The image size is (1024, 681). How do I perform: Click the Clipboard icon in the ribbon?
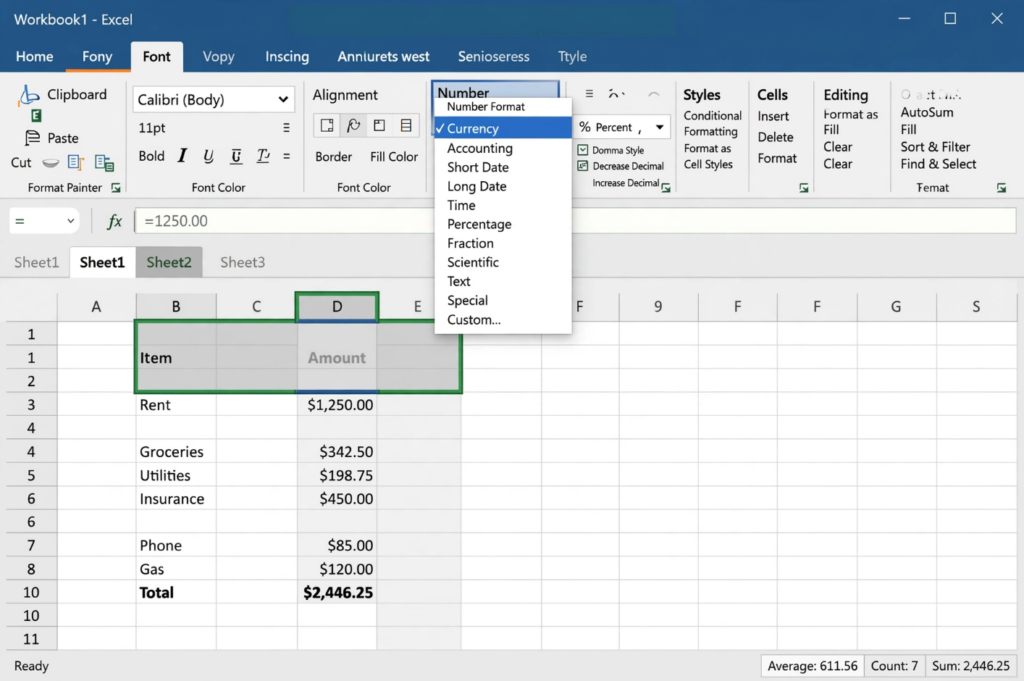(x=29, y=95)
